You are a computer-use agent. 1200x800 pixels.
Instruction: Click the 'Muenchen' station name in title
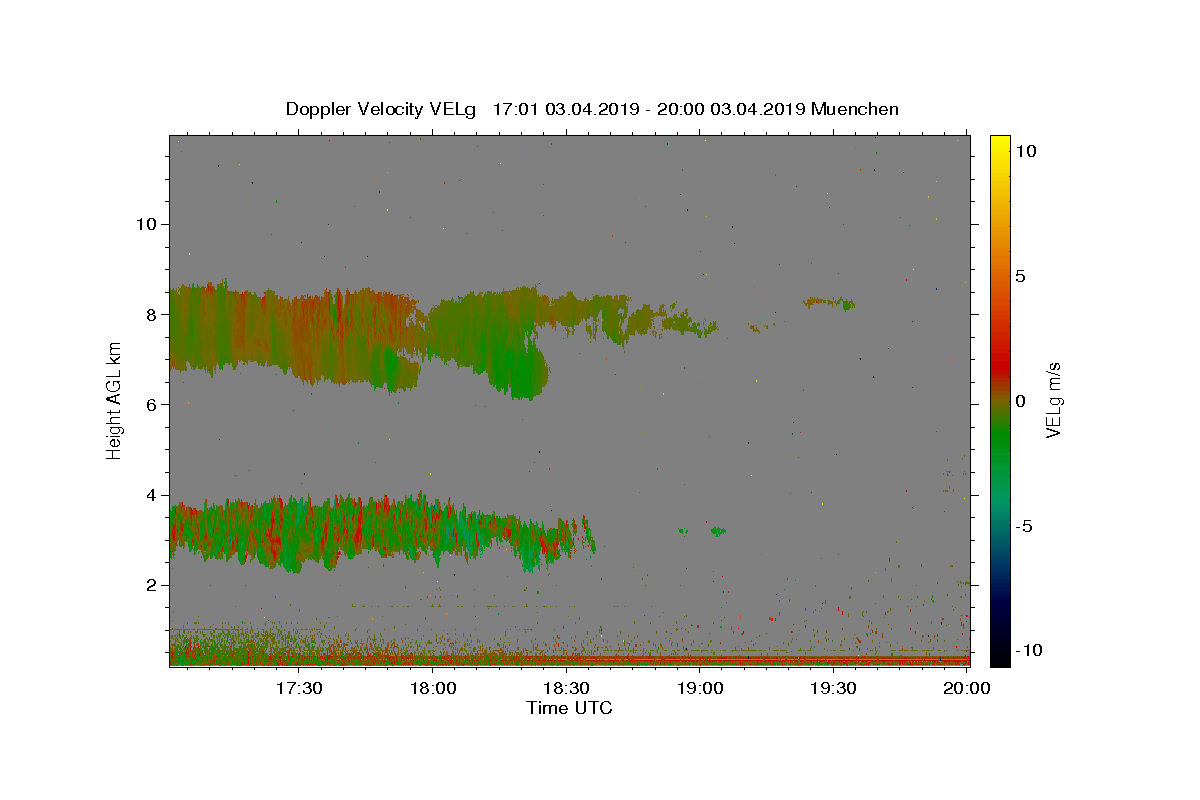click(x=855, y=109)
